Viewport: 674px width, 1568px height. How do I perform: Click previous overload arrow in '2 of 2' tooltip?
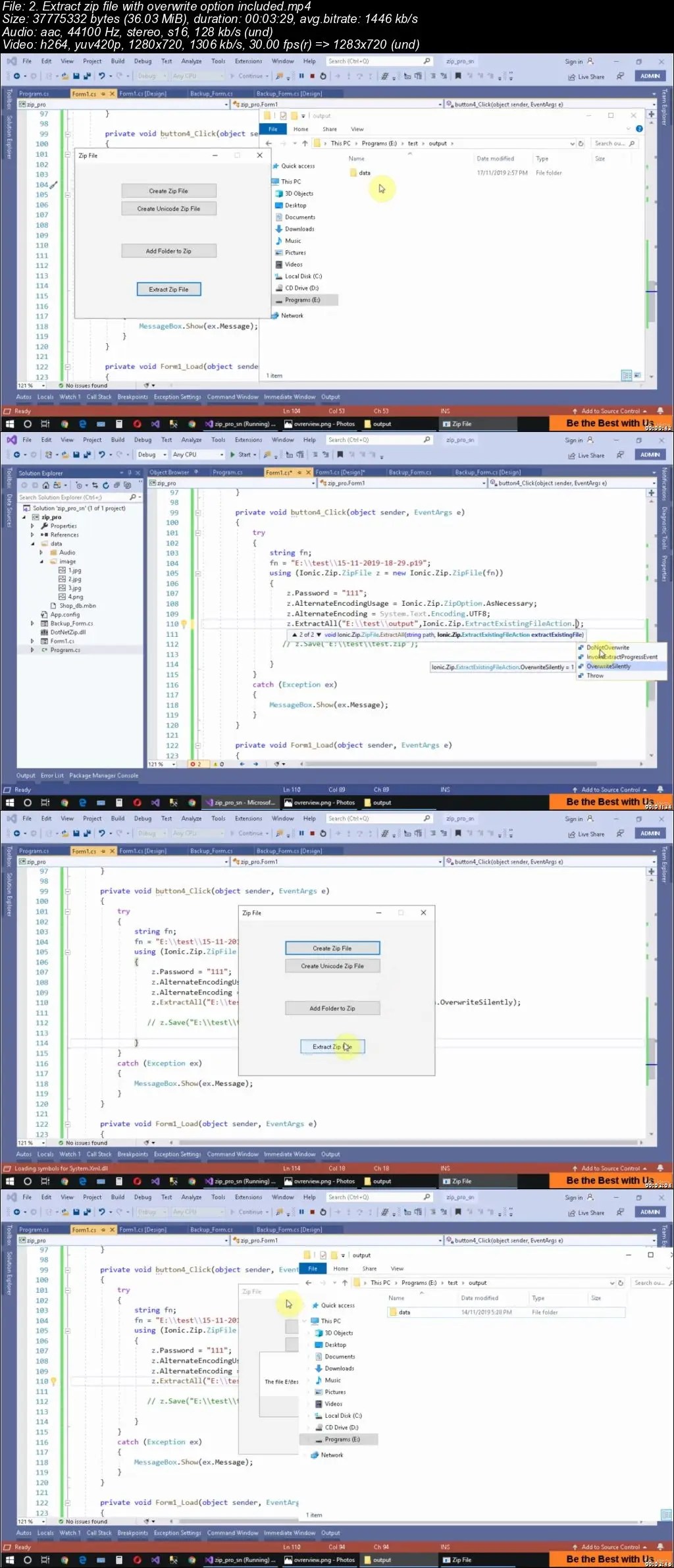click(x=295, y=635)
